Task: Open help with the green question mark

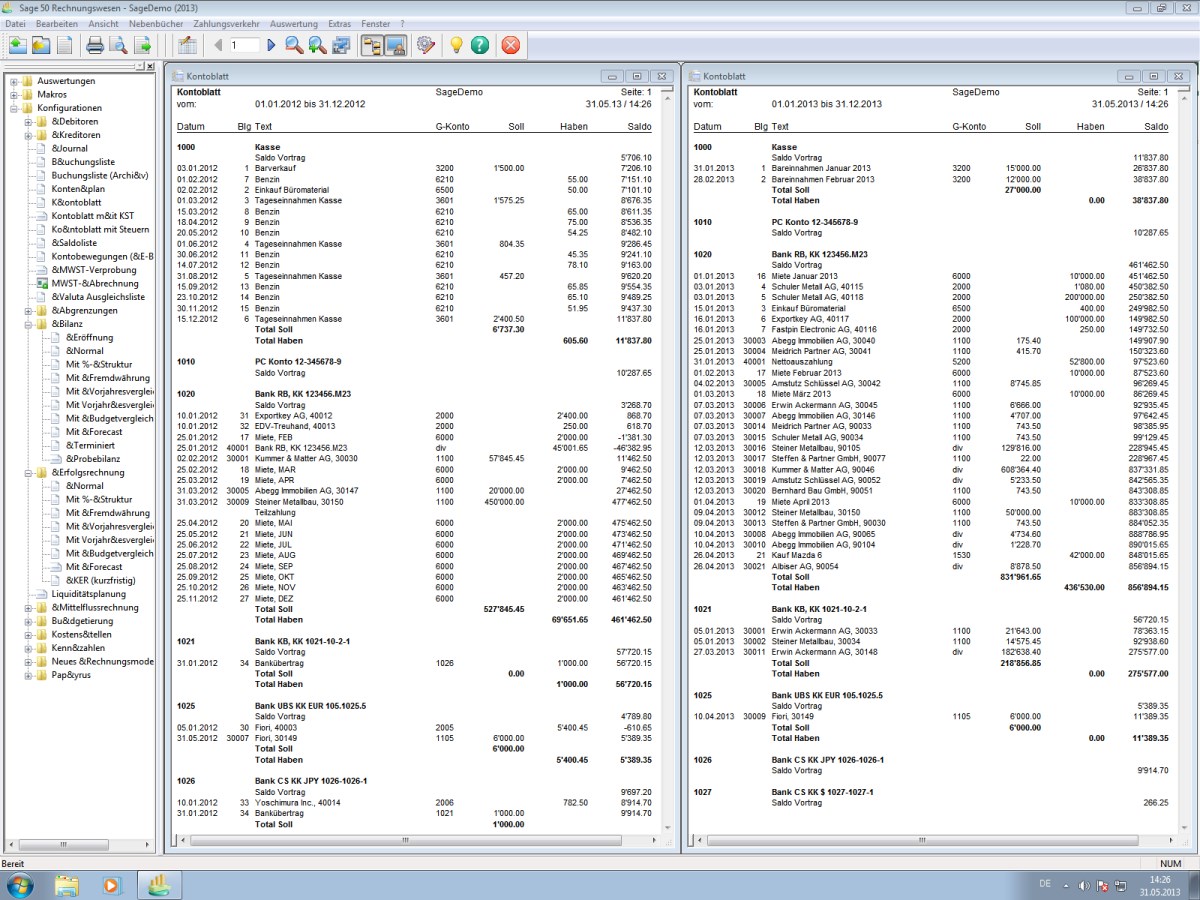Action: 480,45
